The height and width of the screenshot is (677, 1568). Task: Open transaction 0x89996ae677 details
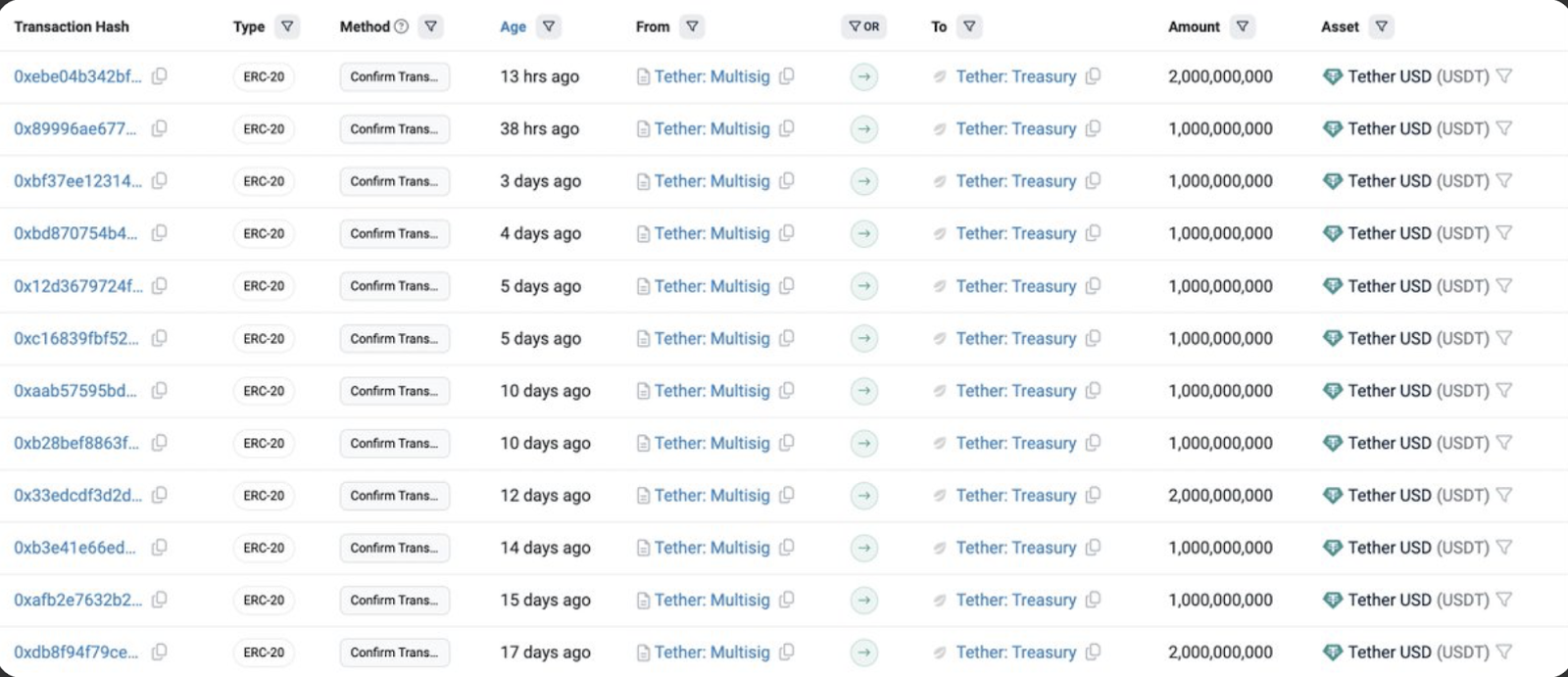(75, 129)
